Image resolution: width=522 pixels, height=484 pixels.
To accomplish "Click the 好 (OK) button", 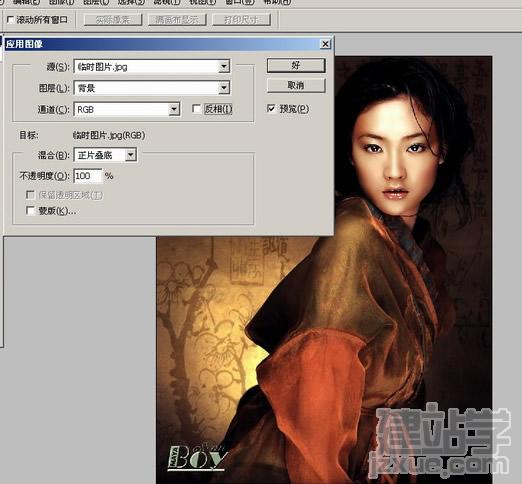I will click(x=296, y=65).
